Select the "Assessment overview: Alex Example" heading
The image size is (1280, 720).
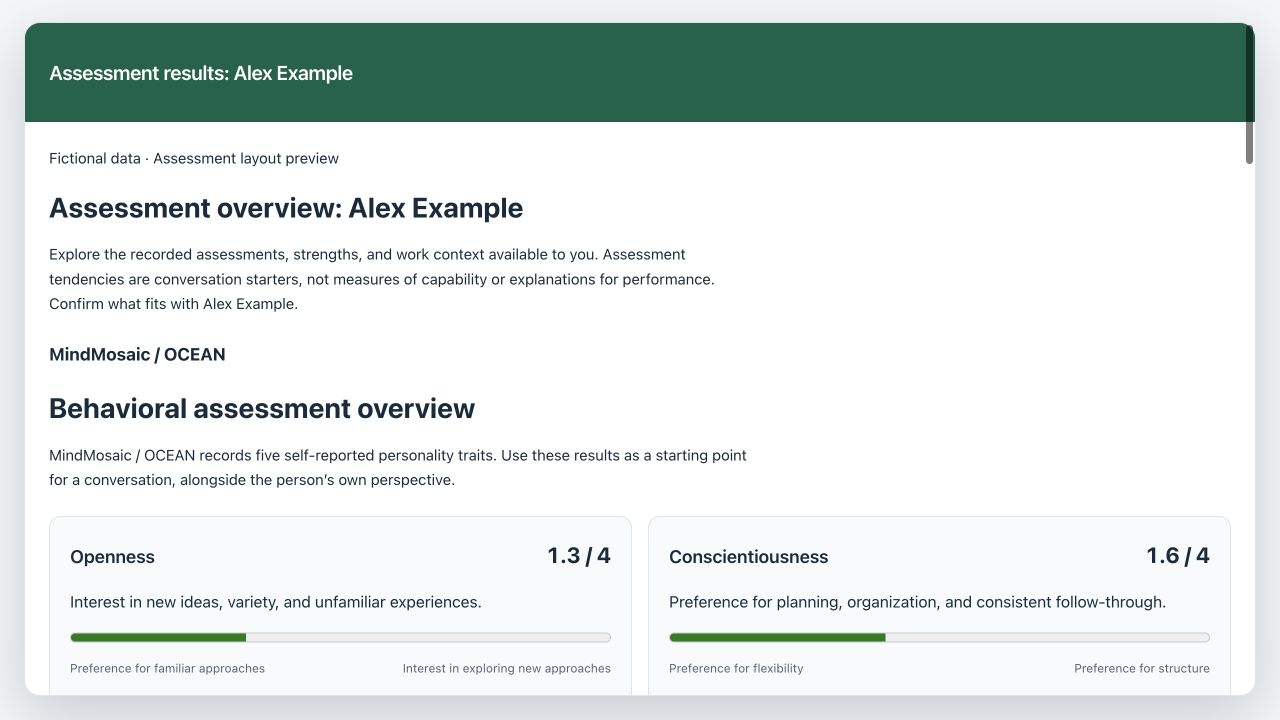point(286,208)
